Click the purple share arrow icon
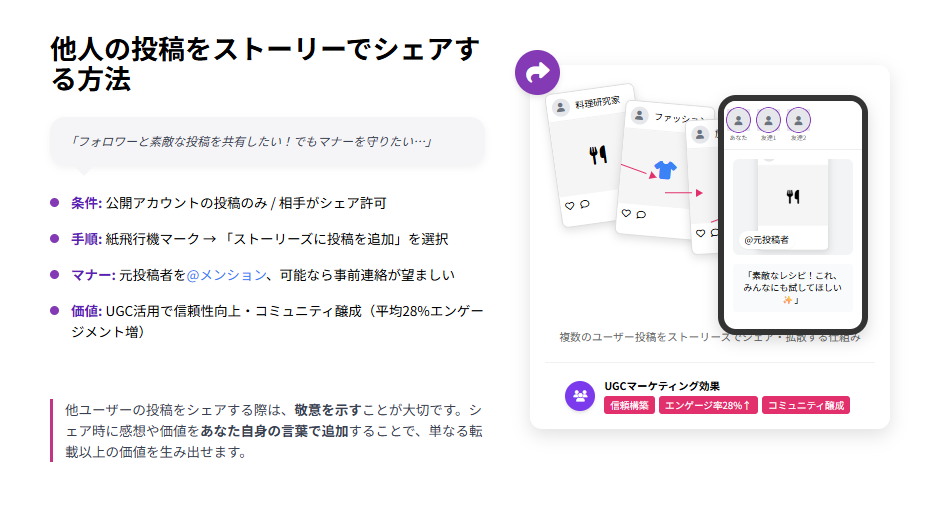The height and width of the screenshot is (509, 930). tap(538, 72)
